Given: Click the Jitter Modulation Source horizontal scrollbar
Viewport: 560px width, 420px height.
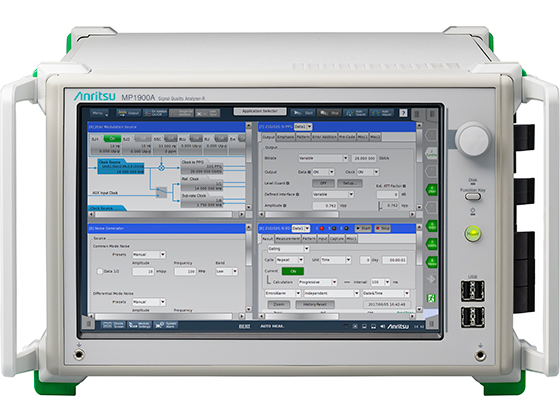Looking at the screenshot, I should (x=166, y=214).
